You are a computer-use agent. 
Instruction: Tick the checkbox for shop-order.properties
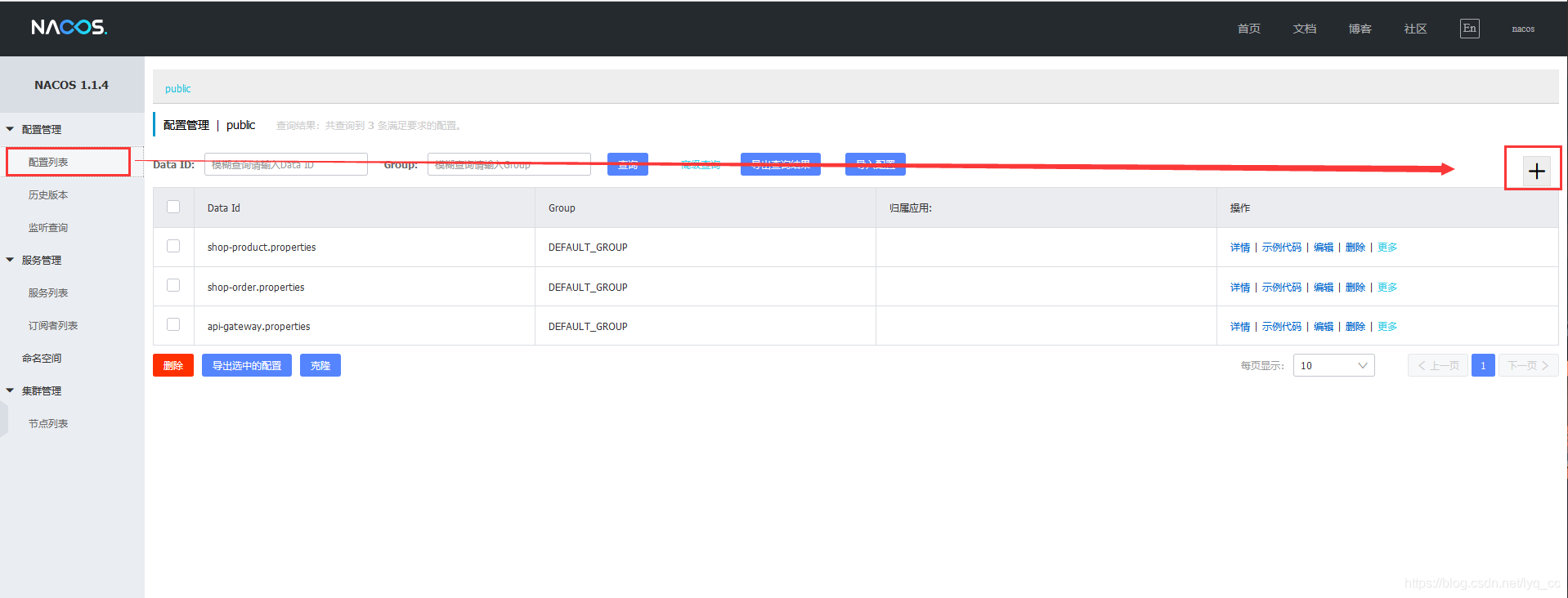point(173,285)
